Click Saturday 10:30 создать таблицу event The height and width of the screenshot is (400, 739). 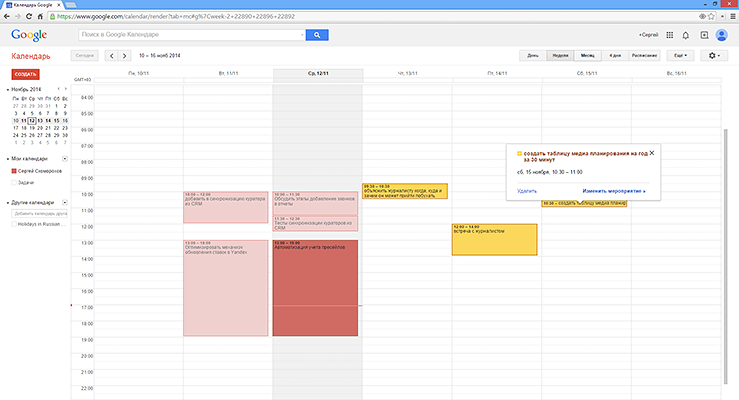[x=584, y=204]
